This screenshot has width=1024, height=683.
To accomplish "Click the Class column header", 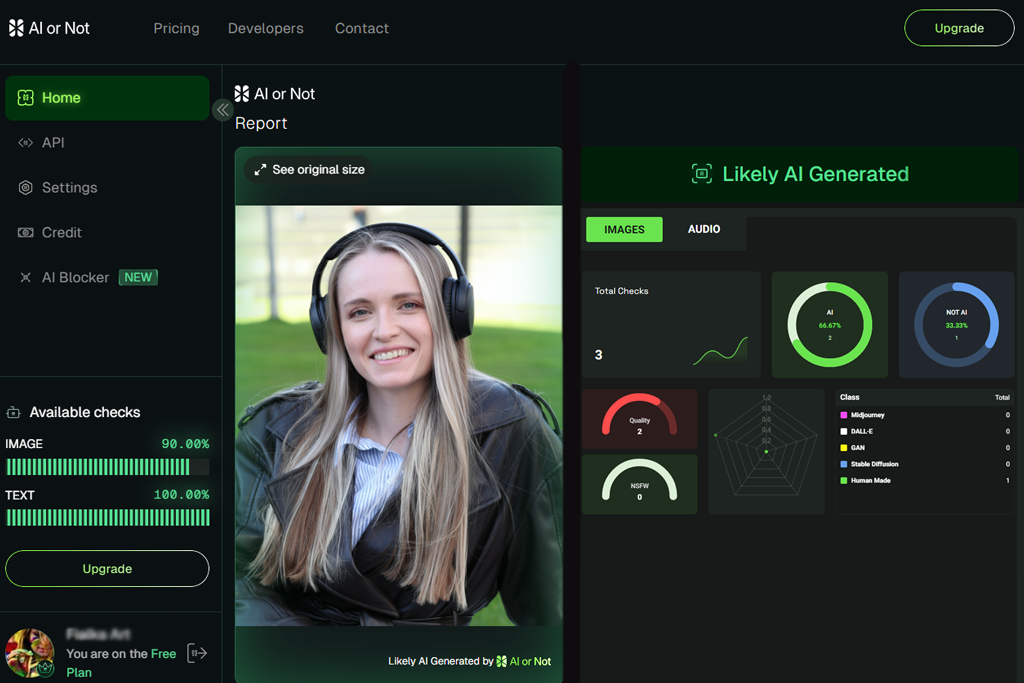I will tap(849, 397).
